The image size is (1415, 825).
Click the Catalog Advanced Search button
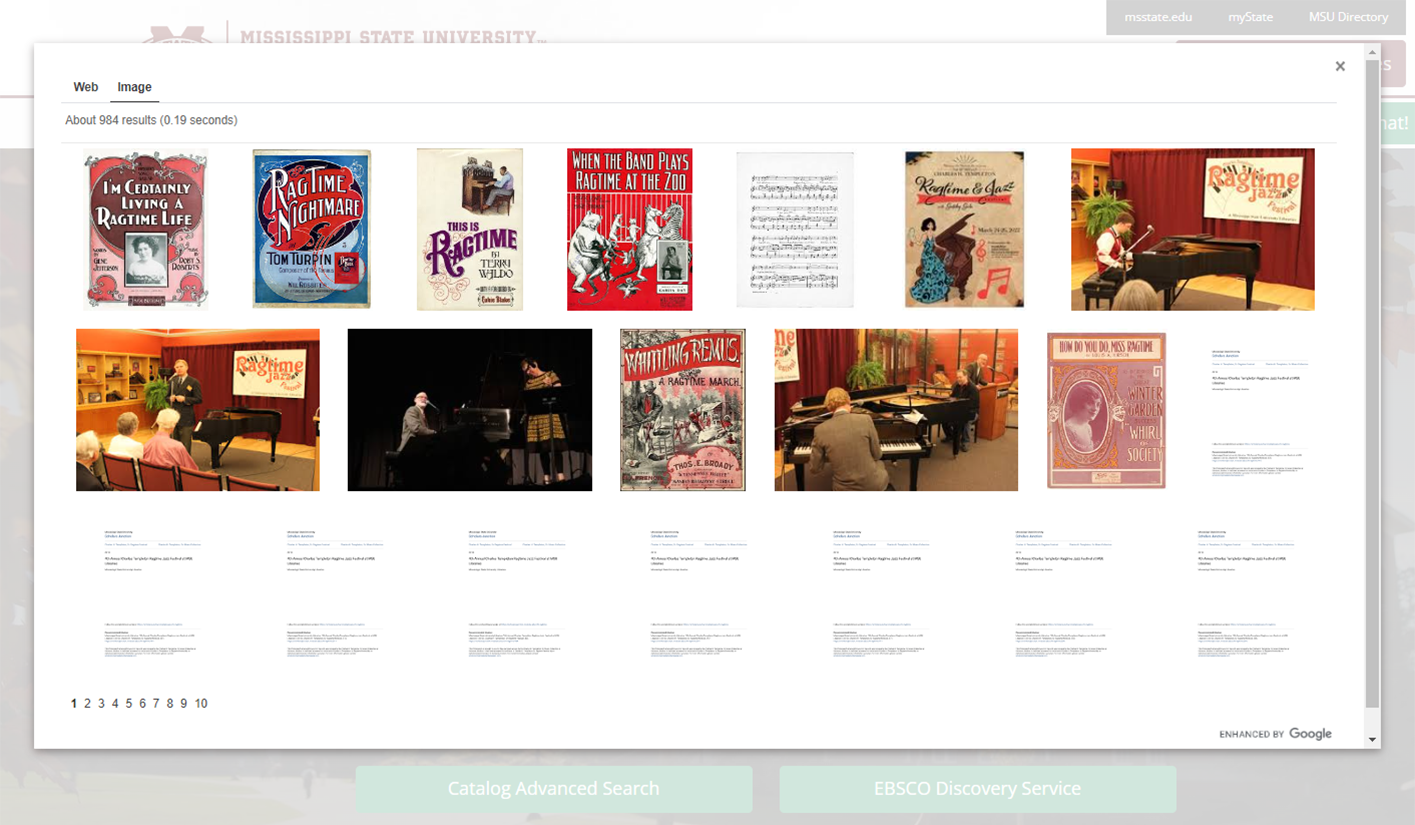coord(554,788)
